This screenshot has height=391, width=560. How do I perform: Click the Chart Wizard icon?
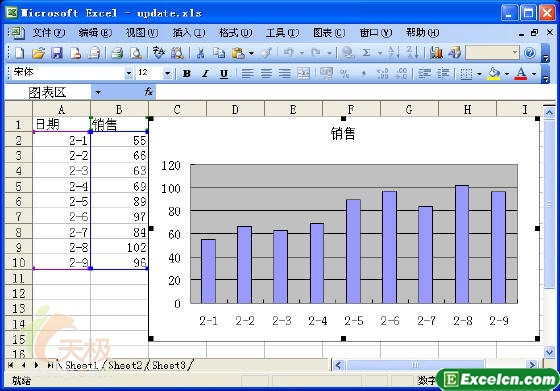[436, 53]
